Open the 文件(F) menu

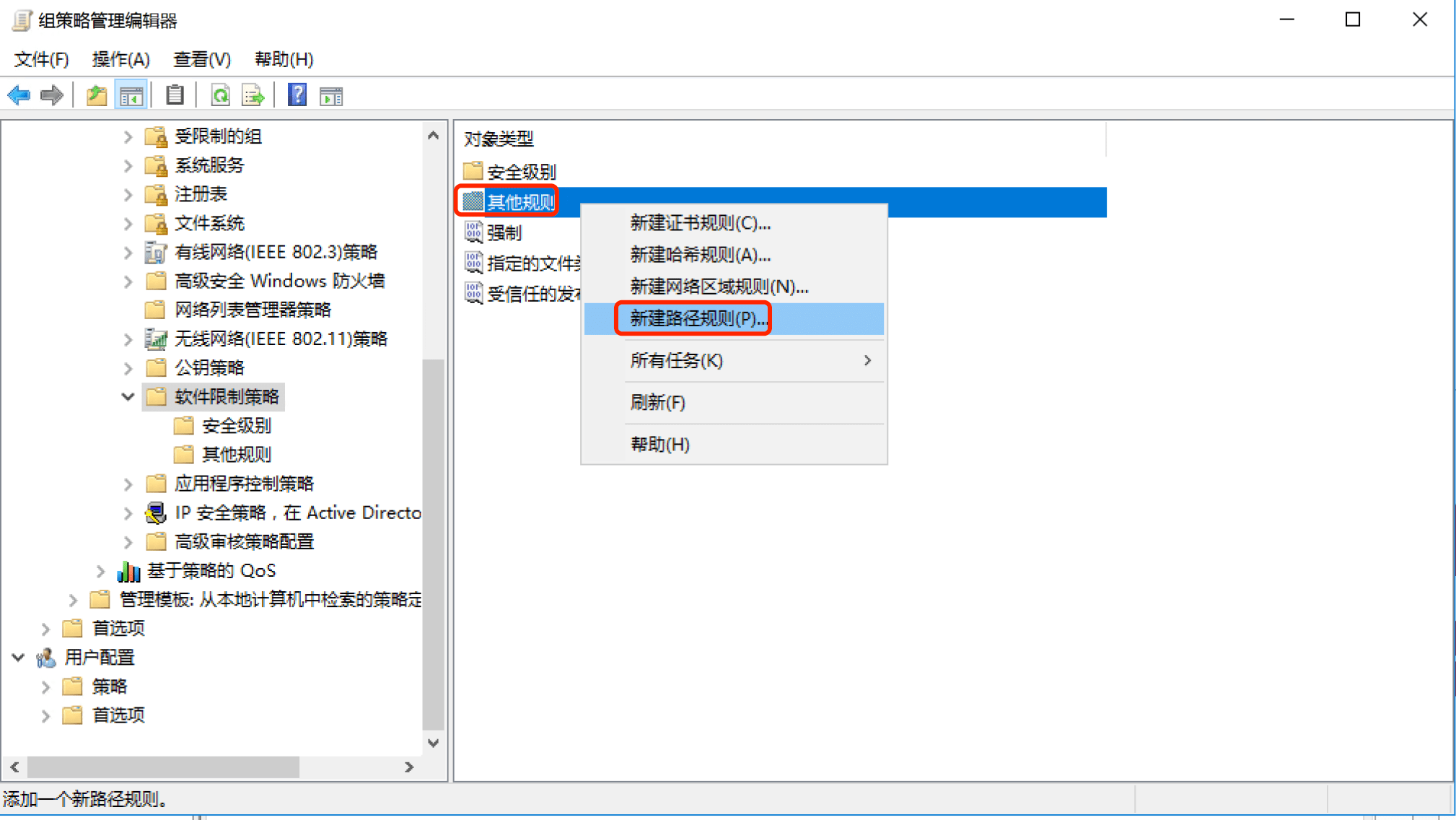point(41,59)
